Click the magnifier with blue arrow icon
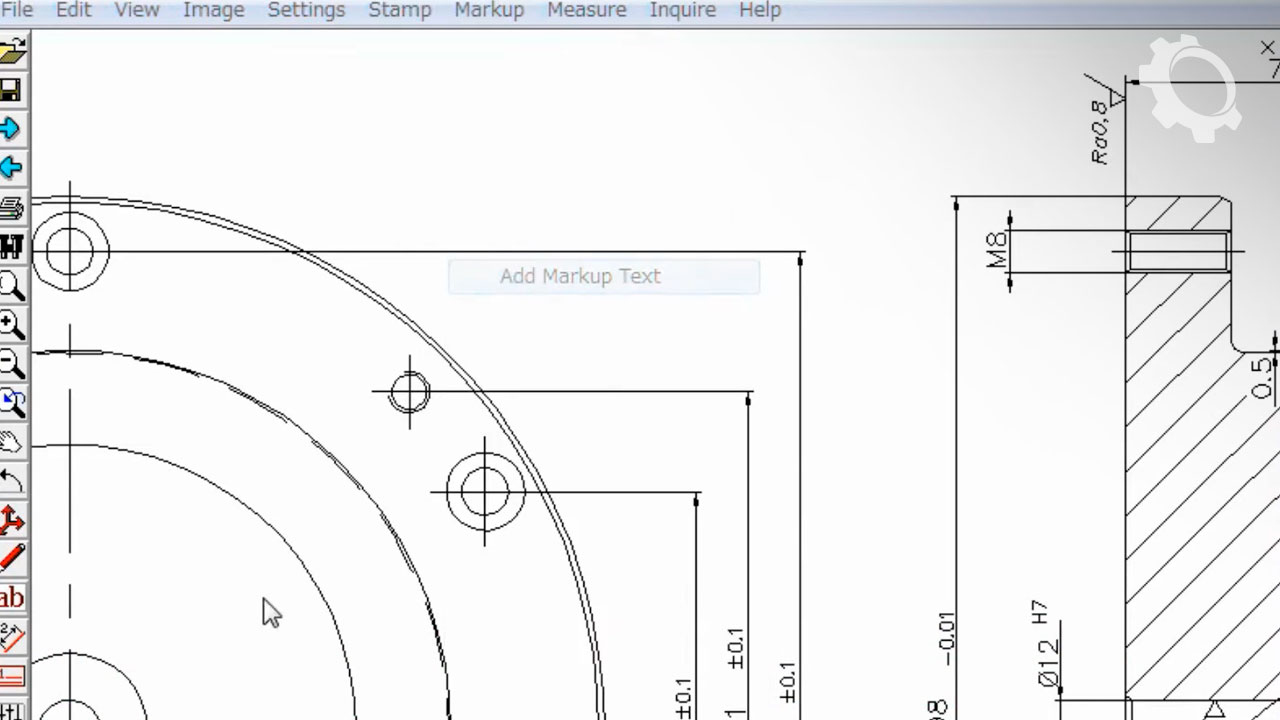This screenshot has width=1280, height=720. [11, 403]
